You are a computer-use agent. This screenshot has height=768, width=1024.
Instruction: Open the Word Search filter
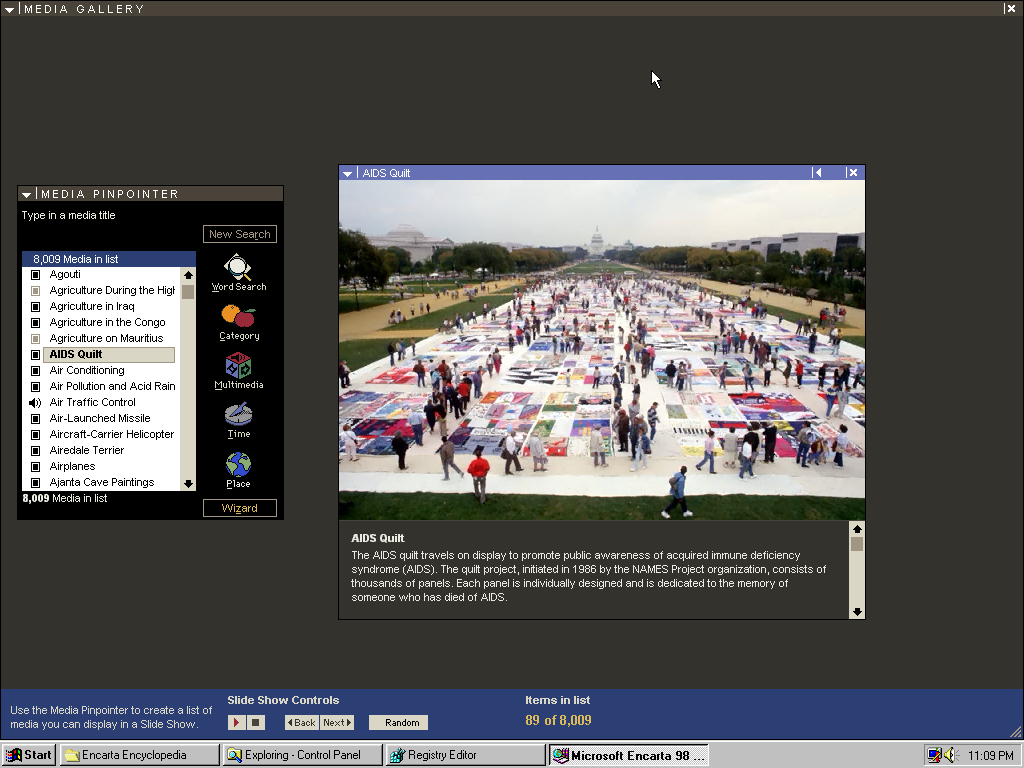coord(238,270)
